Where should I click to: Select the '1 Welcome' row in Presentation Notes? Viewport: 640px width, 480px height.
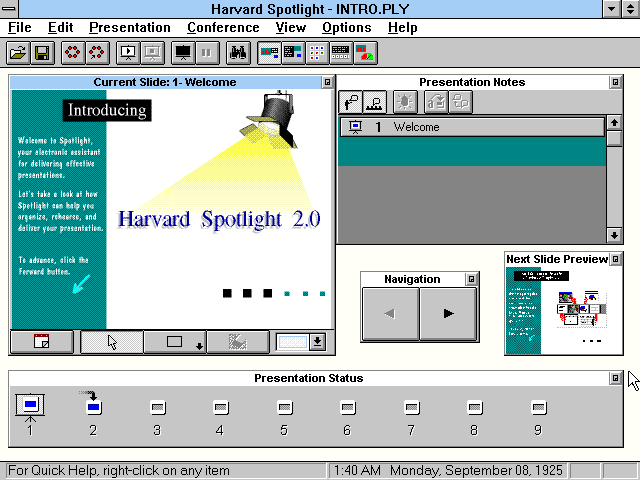click(x=472, y=127)
